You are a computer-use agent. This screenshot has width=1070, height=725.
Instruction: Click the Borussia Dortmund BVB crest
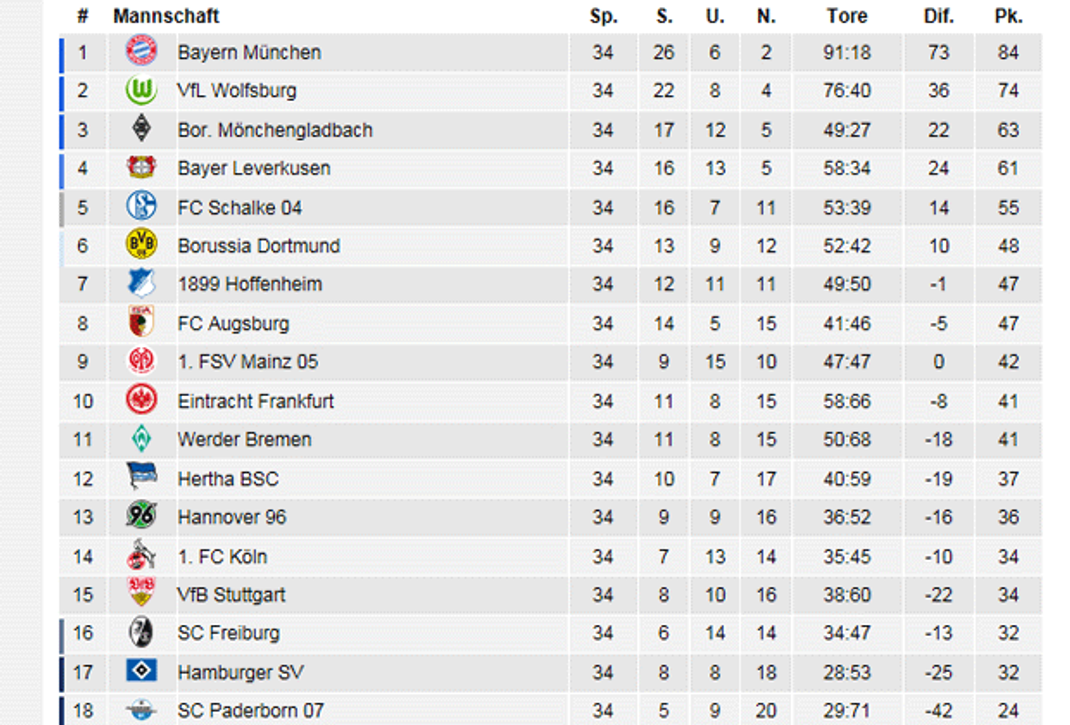141,244
